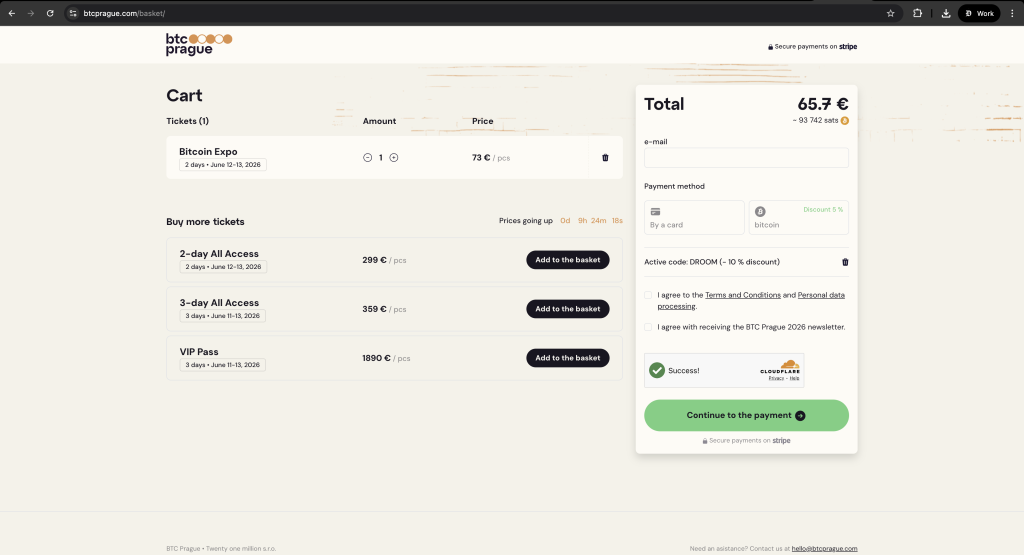
Task: Click the 359 € 3-day All Access price
Action: (374, 309)
